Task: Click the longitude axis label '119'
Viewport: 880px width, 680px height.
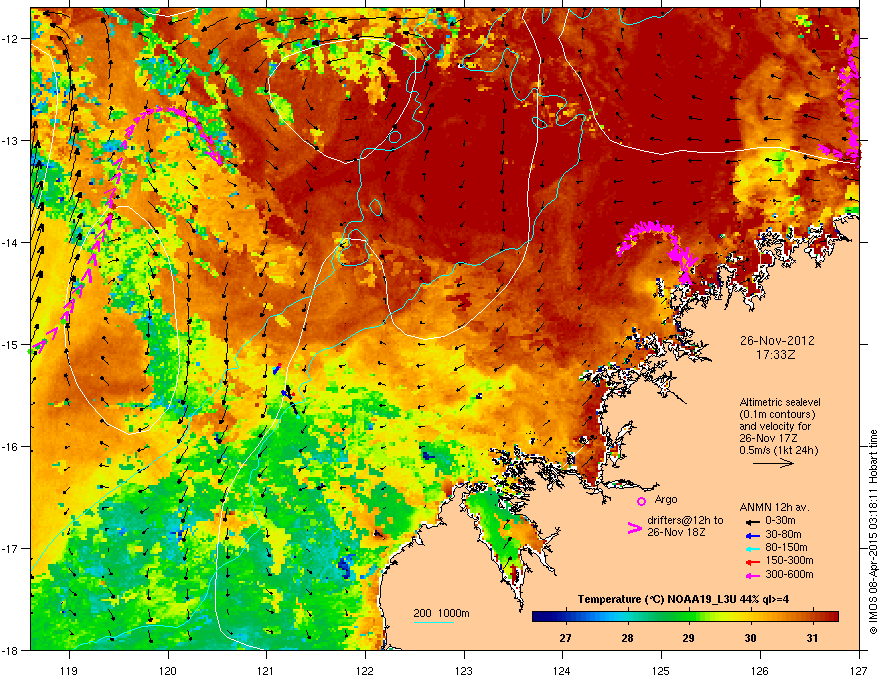Action: (69, 670)
